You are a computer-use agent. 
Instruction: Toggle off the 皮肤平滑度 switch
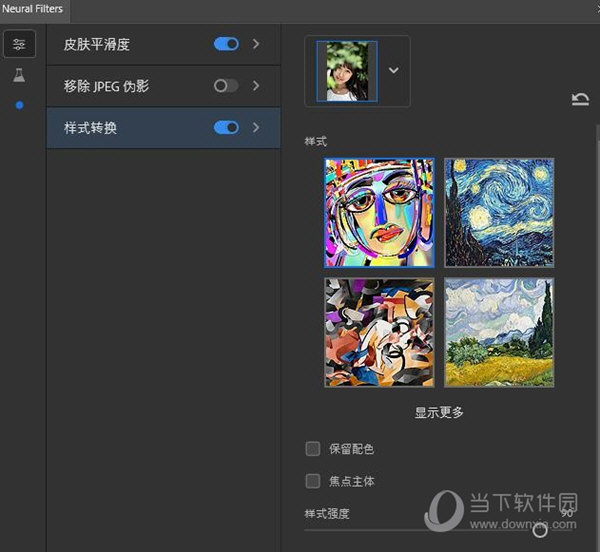pyautogui.click(x=226, y=44)
